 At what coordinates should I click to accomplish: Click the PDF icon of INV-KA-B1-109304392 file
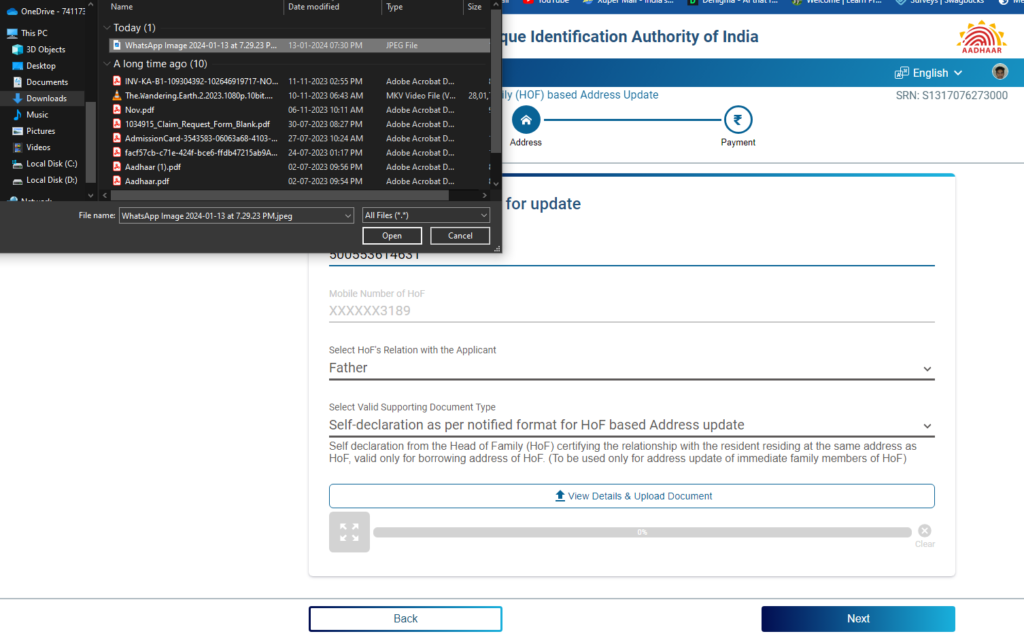click(117, 81)
